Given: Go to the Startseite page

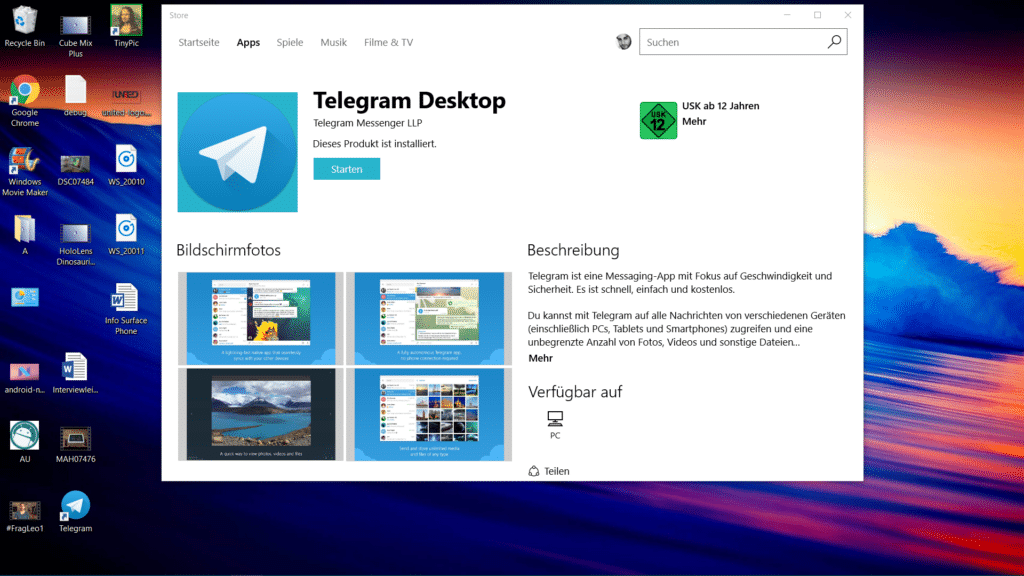Looking at the screenshot, I should [198, 42].
